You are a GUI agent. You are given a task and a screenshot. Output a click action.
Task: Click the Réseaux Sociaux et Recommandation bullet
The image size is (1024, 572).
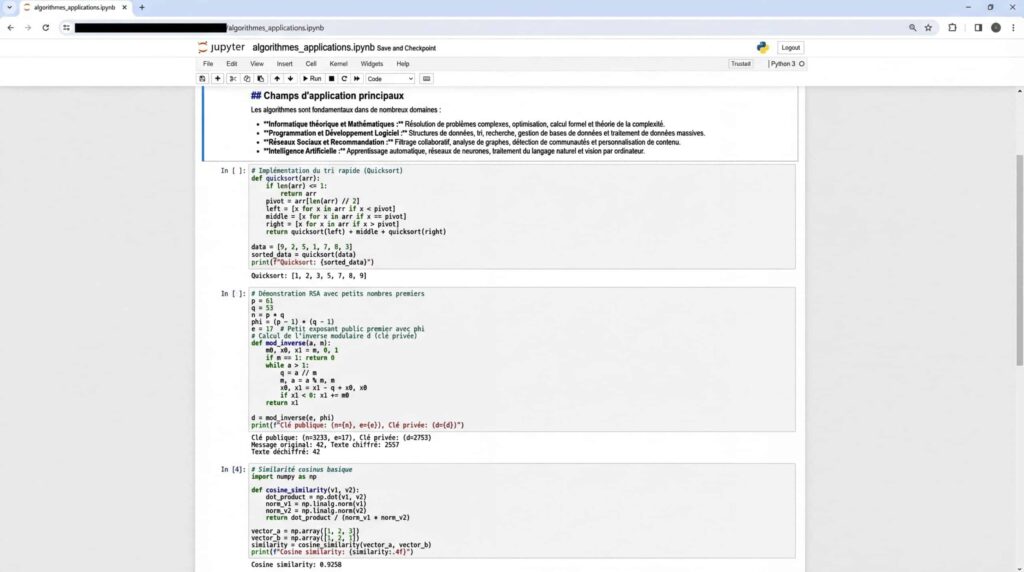tap(472, 142)
